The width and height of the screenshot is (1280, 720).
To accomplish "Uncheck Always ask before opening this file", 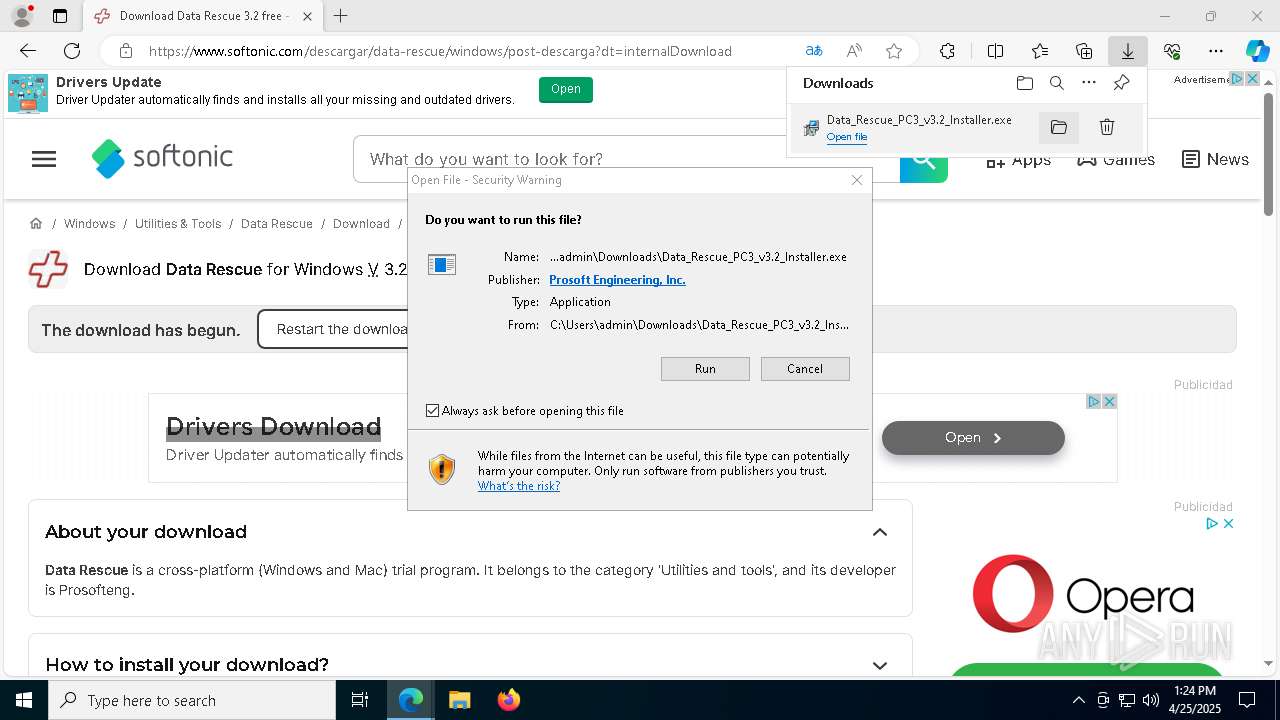I will point(432,411).
